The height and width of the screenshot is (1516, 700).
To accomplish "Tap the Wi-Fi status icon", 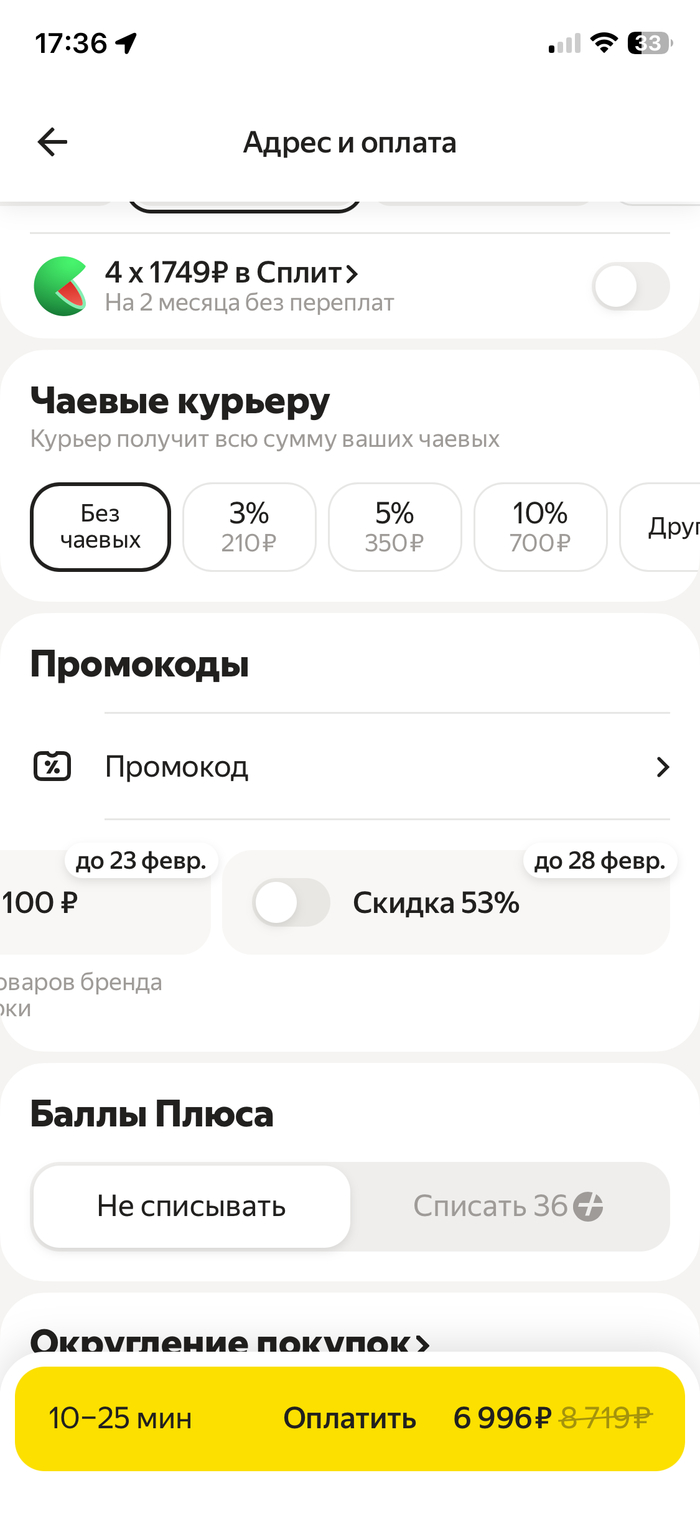I will 603,43.
